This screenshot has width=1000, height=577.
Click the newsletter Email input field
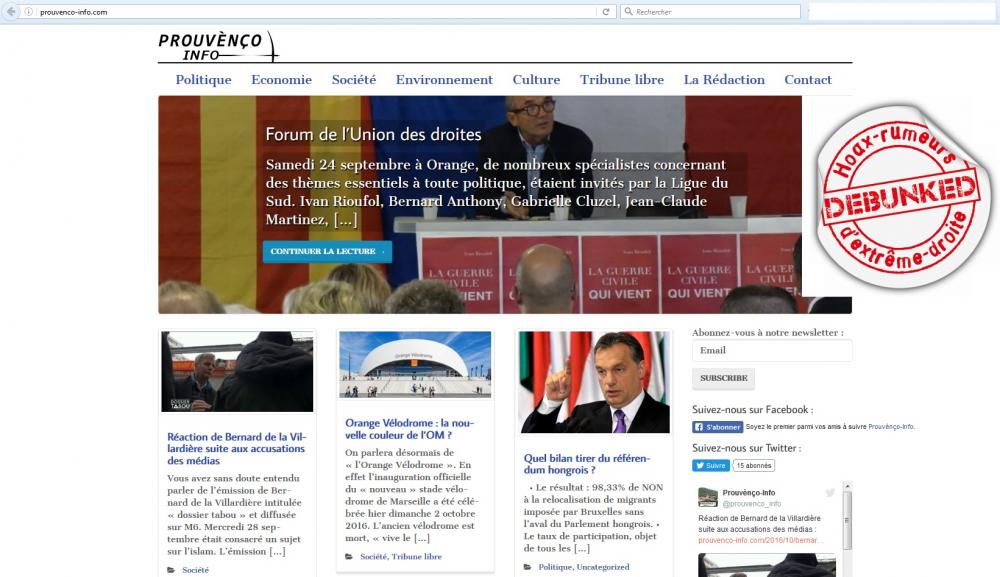coord(772,351)
